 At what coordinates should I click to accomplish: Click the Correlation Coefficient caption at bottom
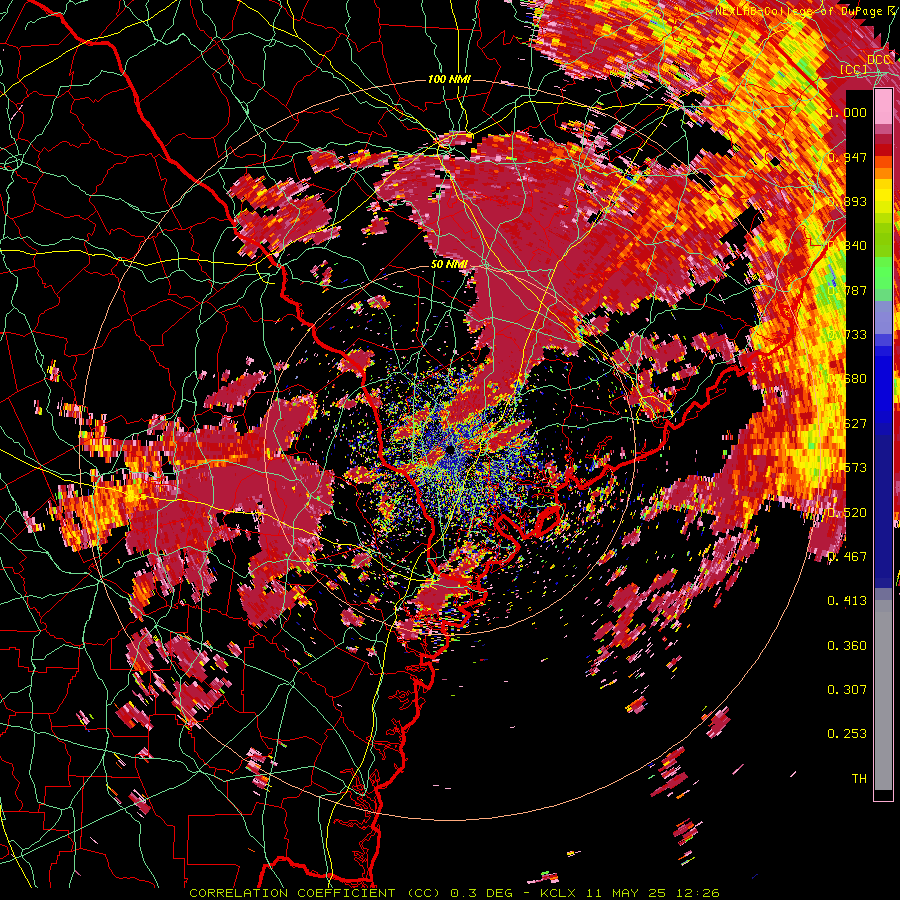455,893
